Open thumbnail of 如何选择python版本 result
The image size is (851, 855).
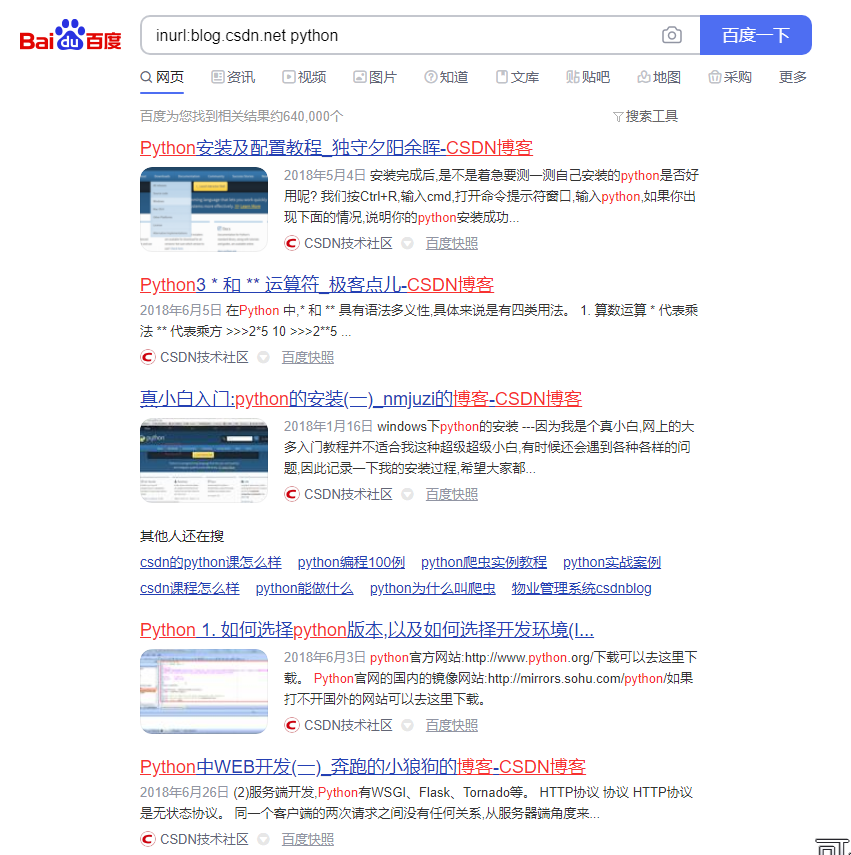(x=204, y=691)
